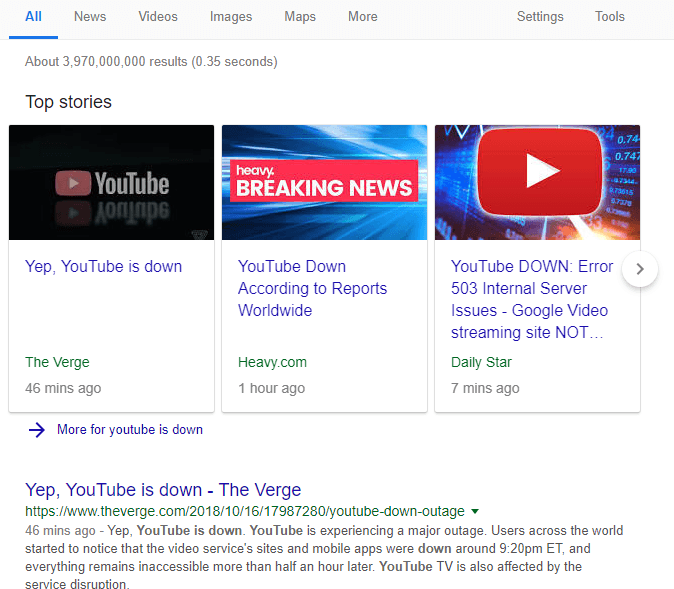Click the Top stories heading

coord(68,102)
